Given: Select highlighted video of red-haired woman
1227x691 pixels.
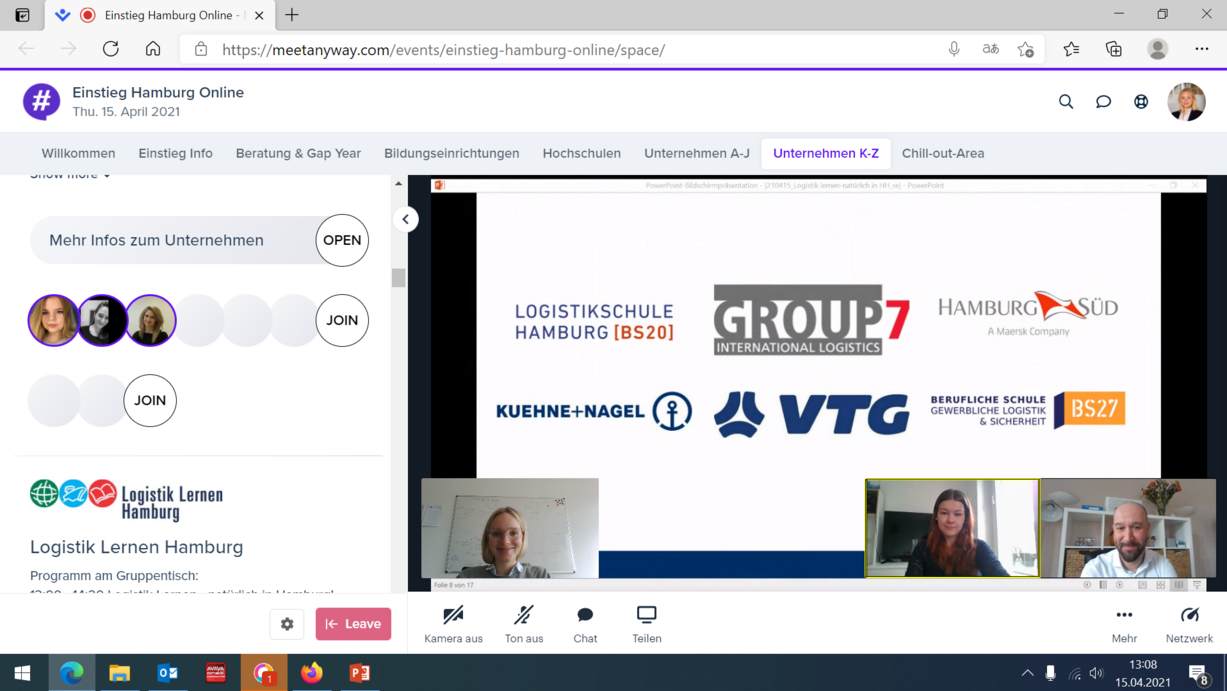Looking at the screenshot, I should pos(952,528).
